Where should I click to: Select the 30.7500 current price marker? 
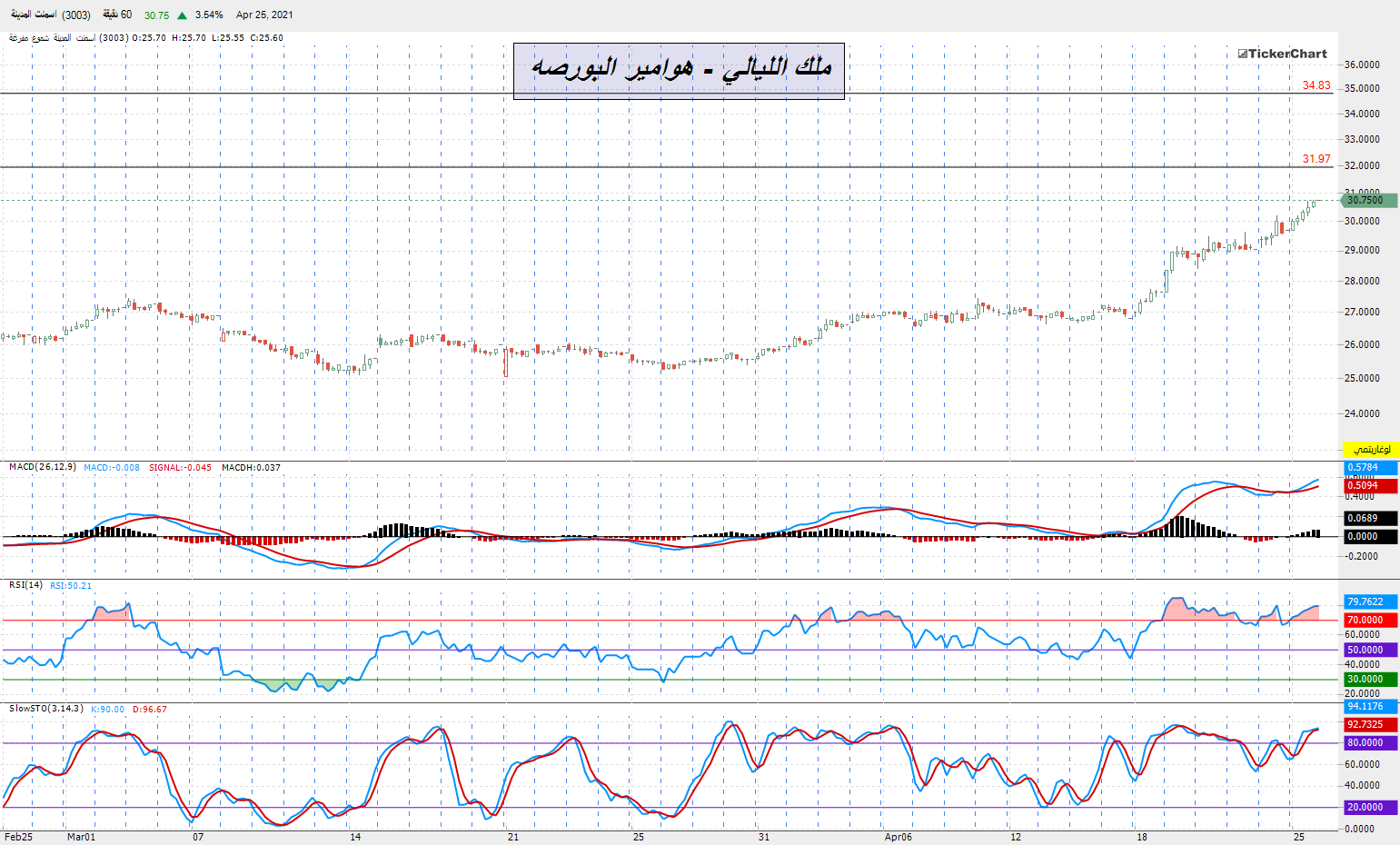pyautogui.click(x=1369, y=200)
